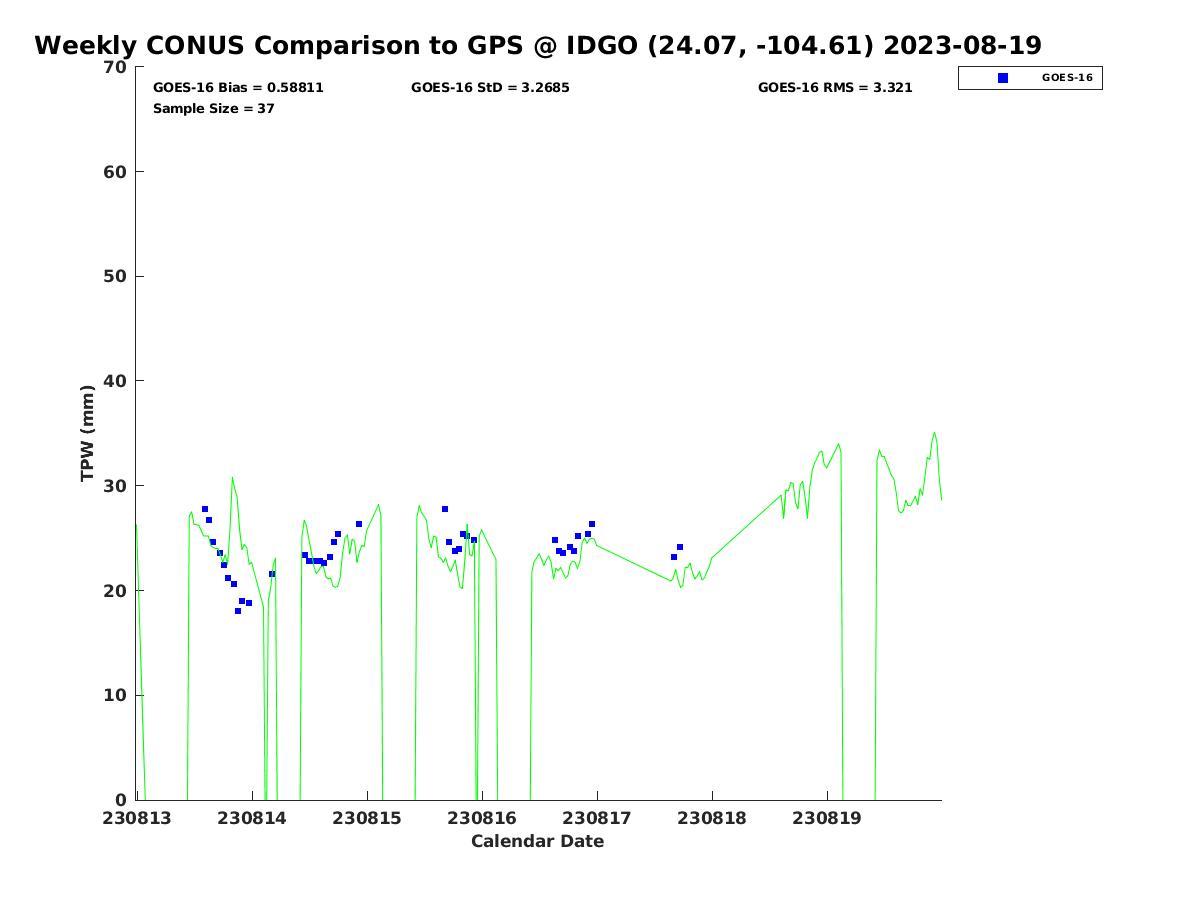Click y-axis tick label 0
1200x900 pixels.
(x=122, y=800)
